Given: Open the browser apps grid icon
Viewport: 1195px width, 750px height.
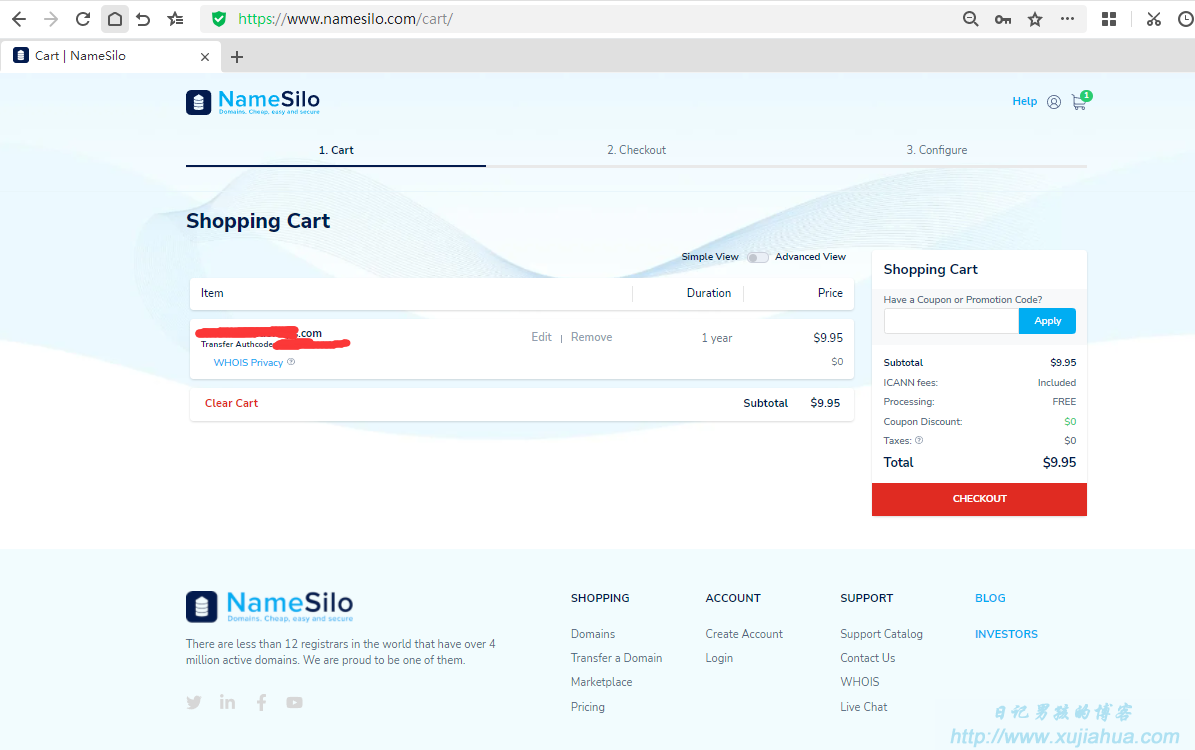Looking at the screenshot, I should point(1109,19).
